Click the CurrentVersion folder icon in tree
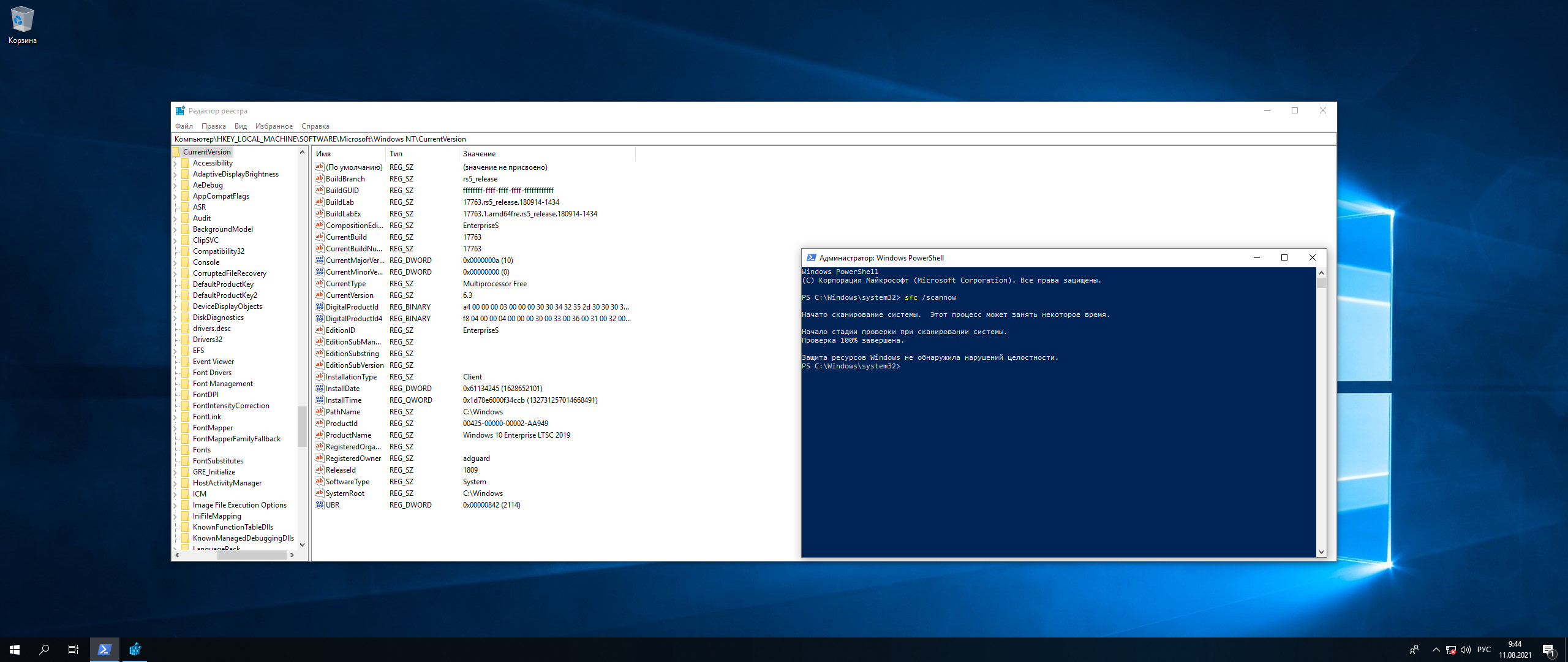The width and height of the screenshot is (1568, 662). (x=176, y=152)
